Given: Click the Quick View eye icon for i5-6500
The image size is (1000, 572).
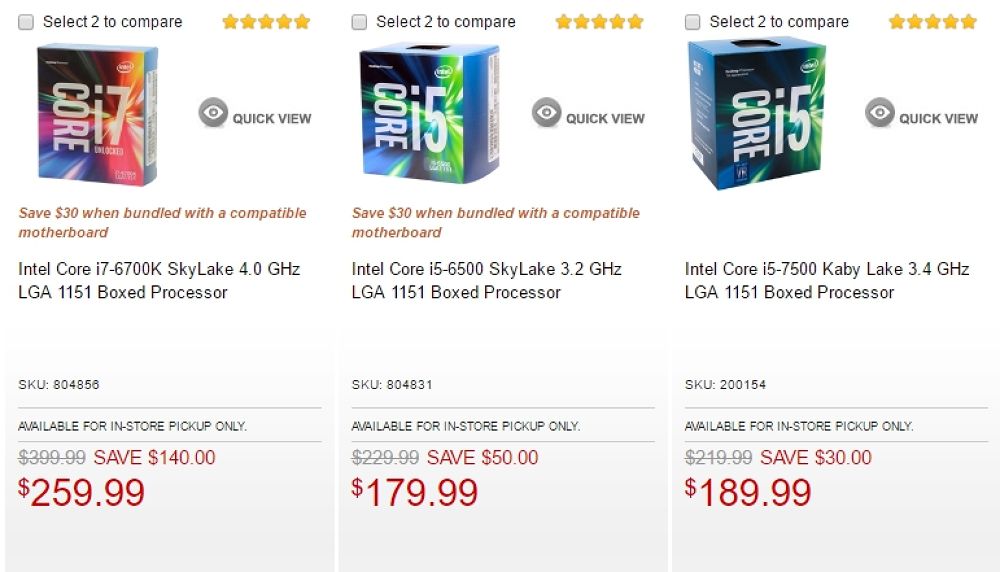Looking at the screenshot, I should point(546,113).
